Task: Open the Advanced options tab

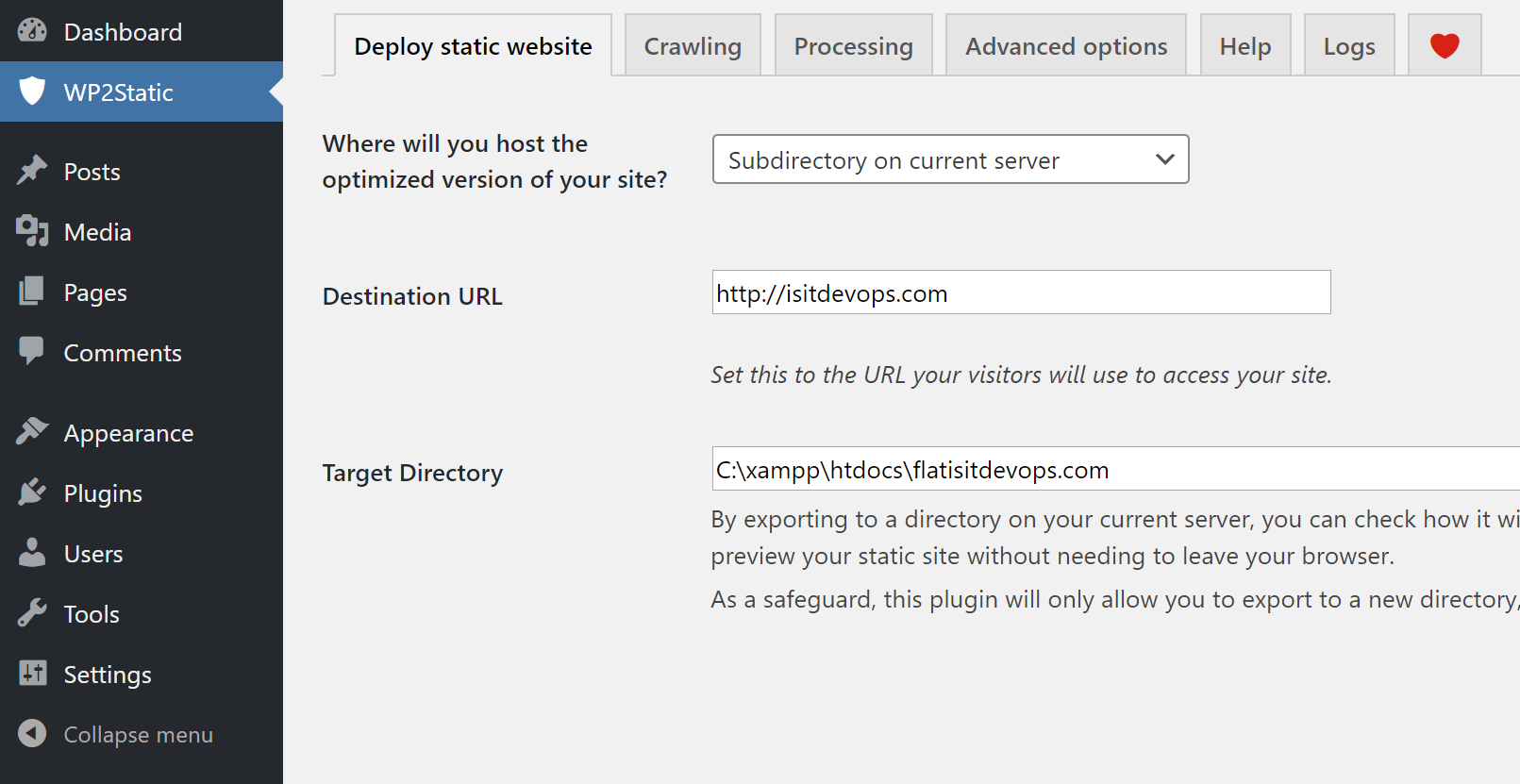Action: click(x=1066, y=45)
